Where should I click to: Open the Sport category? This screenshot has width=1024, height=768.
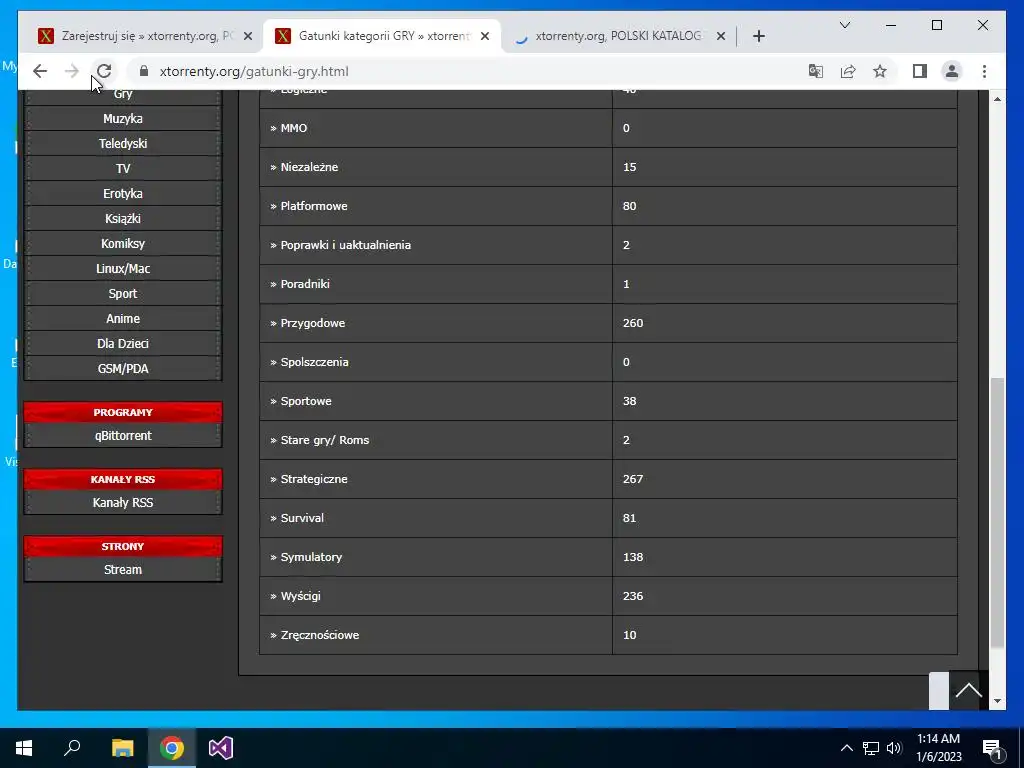[123, 293]
